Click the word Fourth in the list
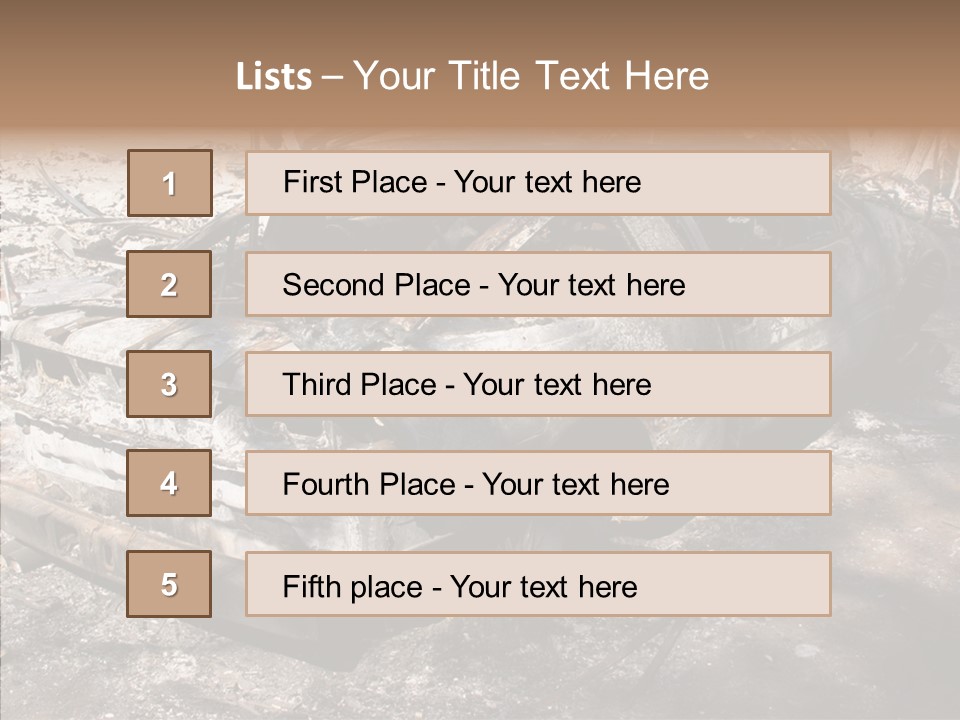The height and width of the screenshot is (720, 960). [327, 485]
